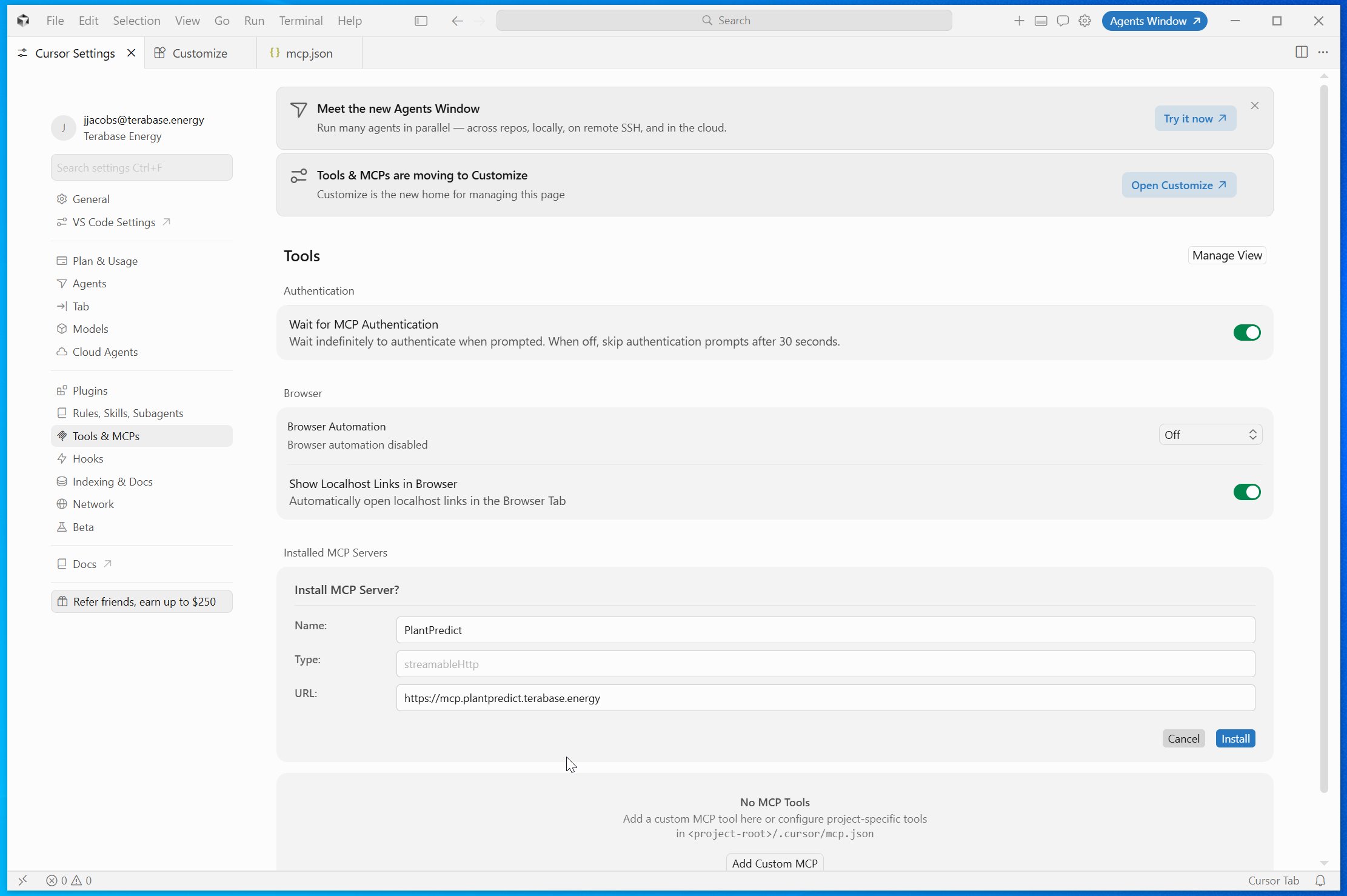Click the Agents Window button
1347x896 pixels.
1154,21
